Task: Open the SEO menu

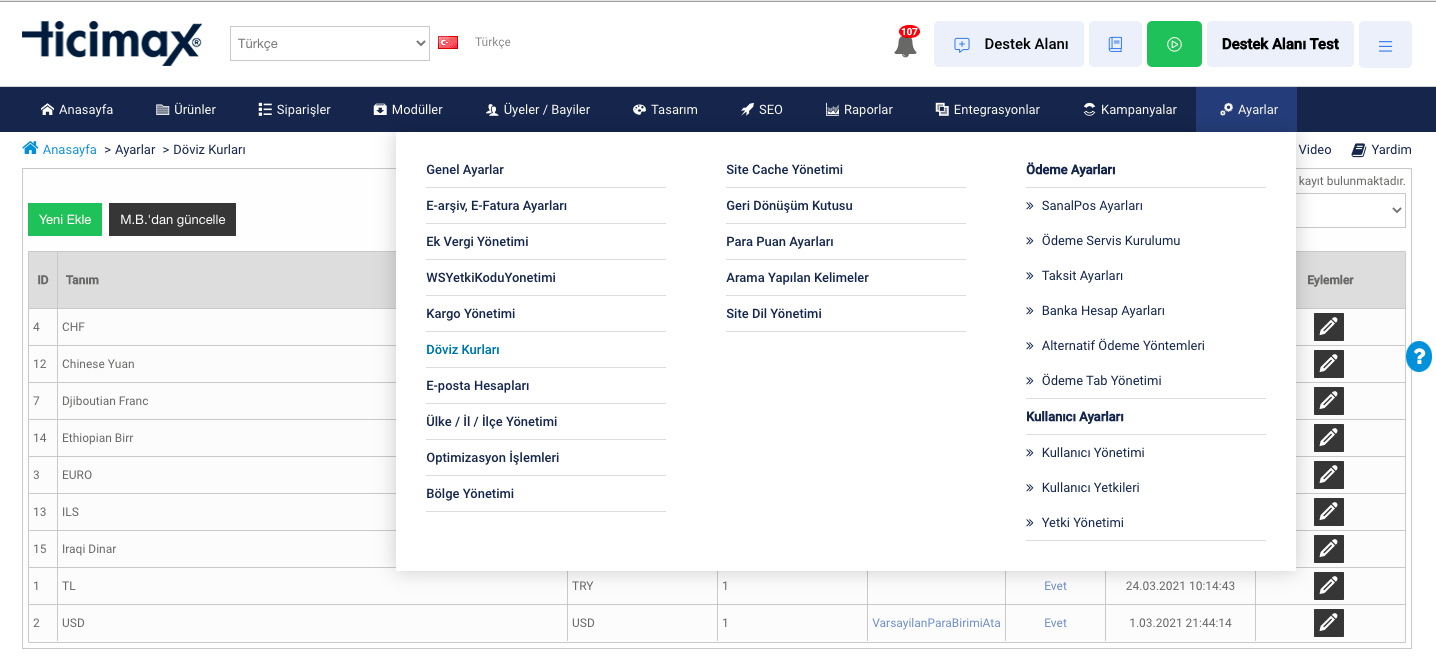Action: [762, 110]
